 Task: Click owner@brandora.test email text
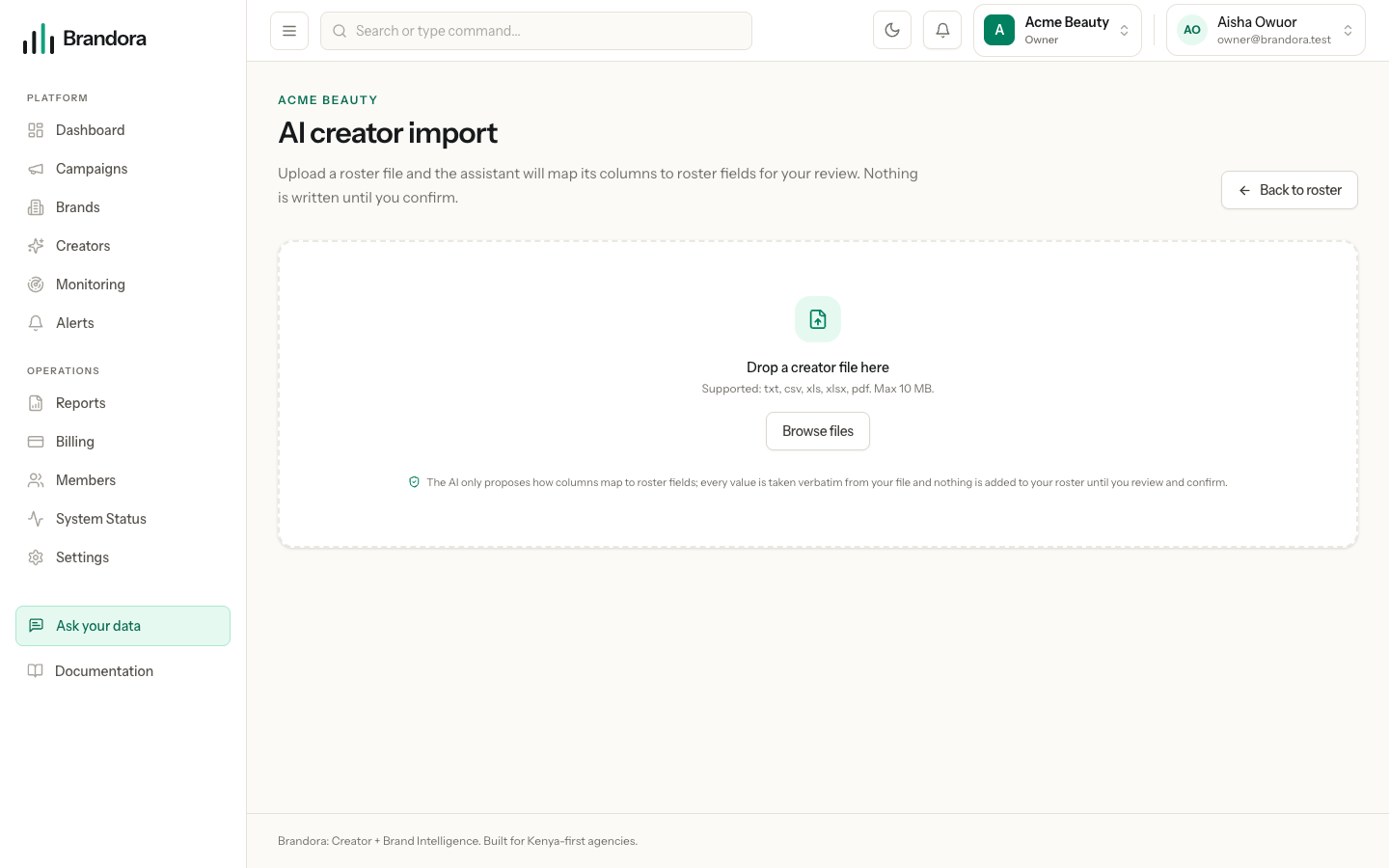(1274, 40)
